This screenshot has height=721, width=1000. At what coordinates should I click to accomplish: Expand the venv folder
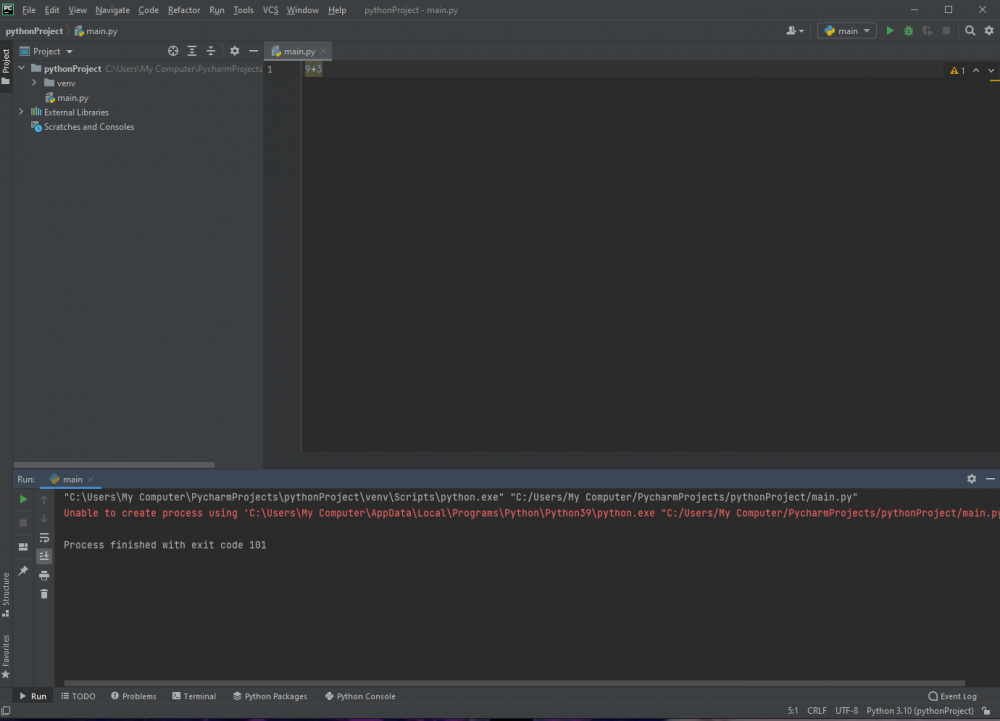[x=34, y=83]
